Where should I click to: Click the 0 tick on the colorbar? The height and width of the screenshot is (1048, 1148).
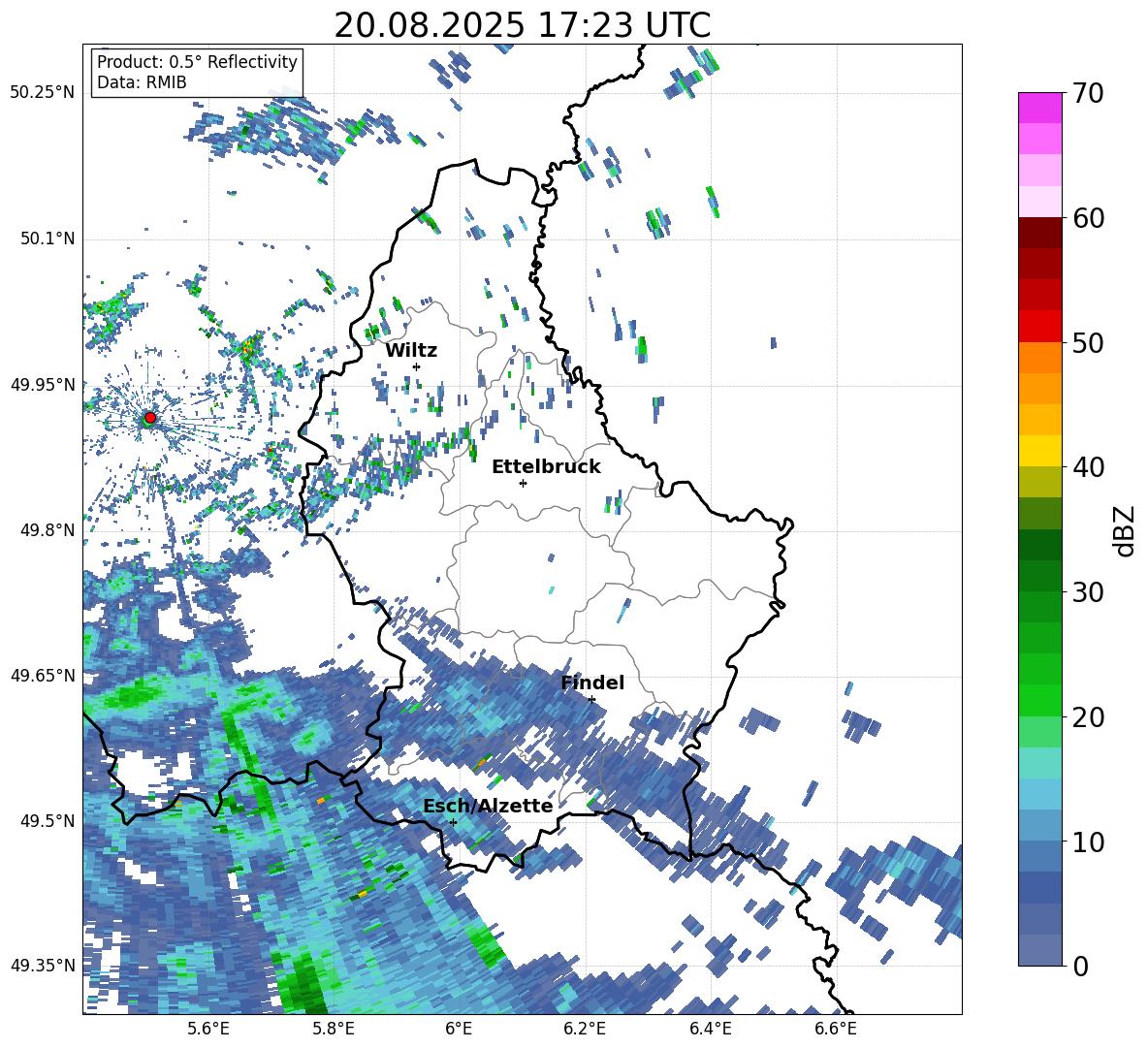1079,966
